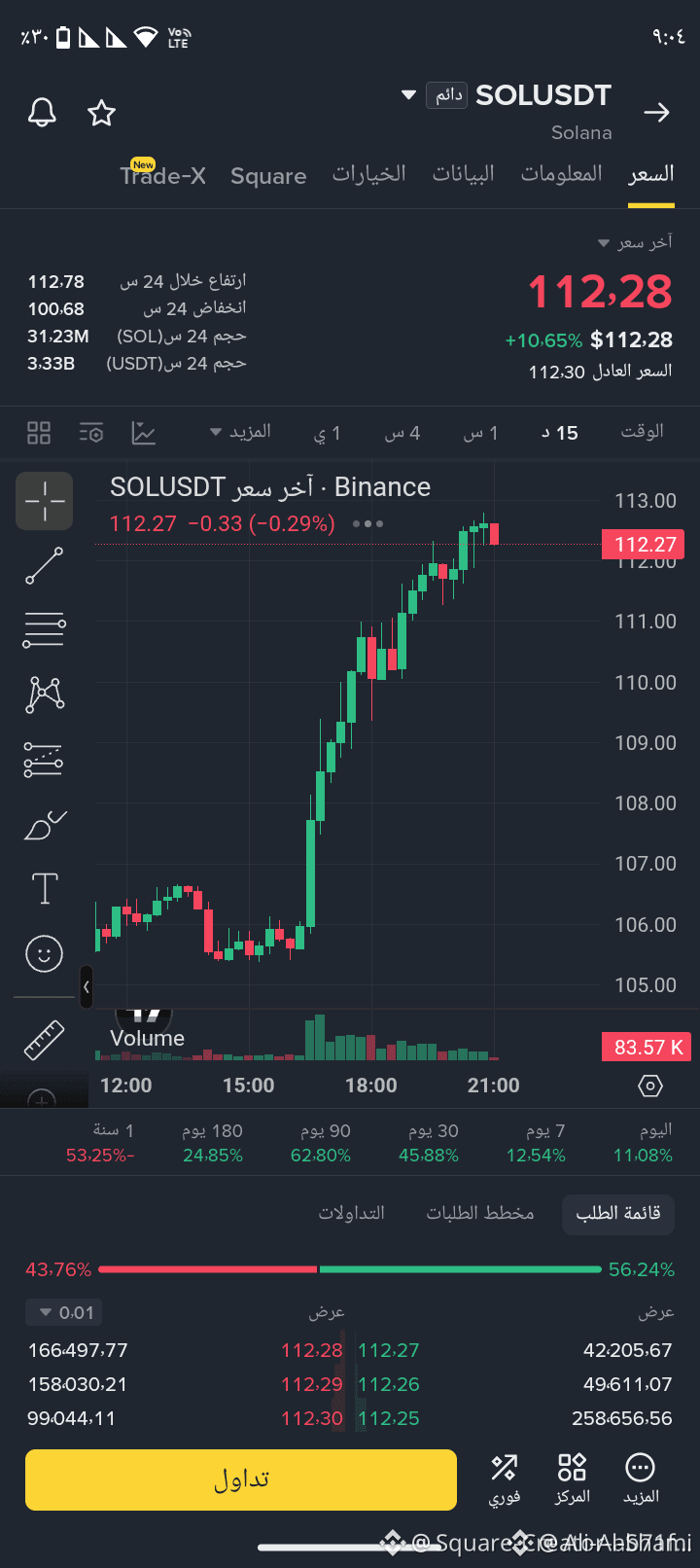Select the ruler measure tool

pyautogui.click(x=44, y=1040)
